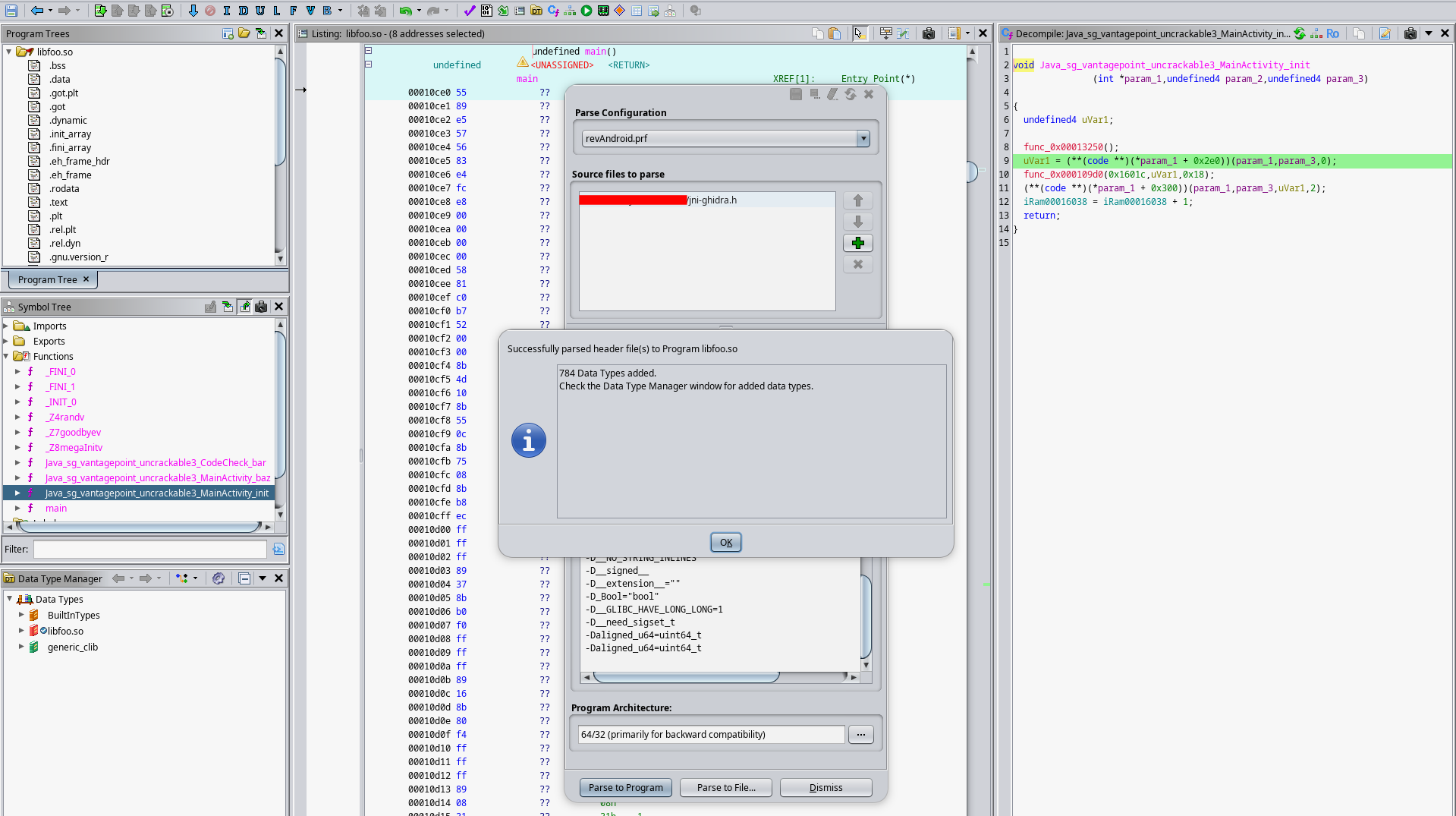Open the Data Type Manager toolbar icon
Image resolution: width=1456 pixels, height=816 pixels.
point(536,11)
